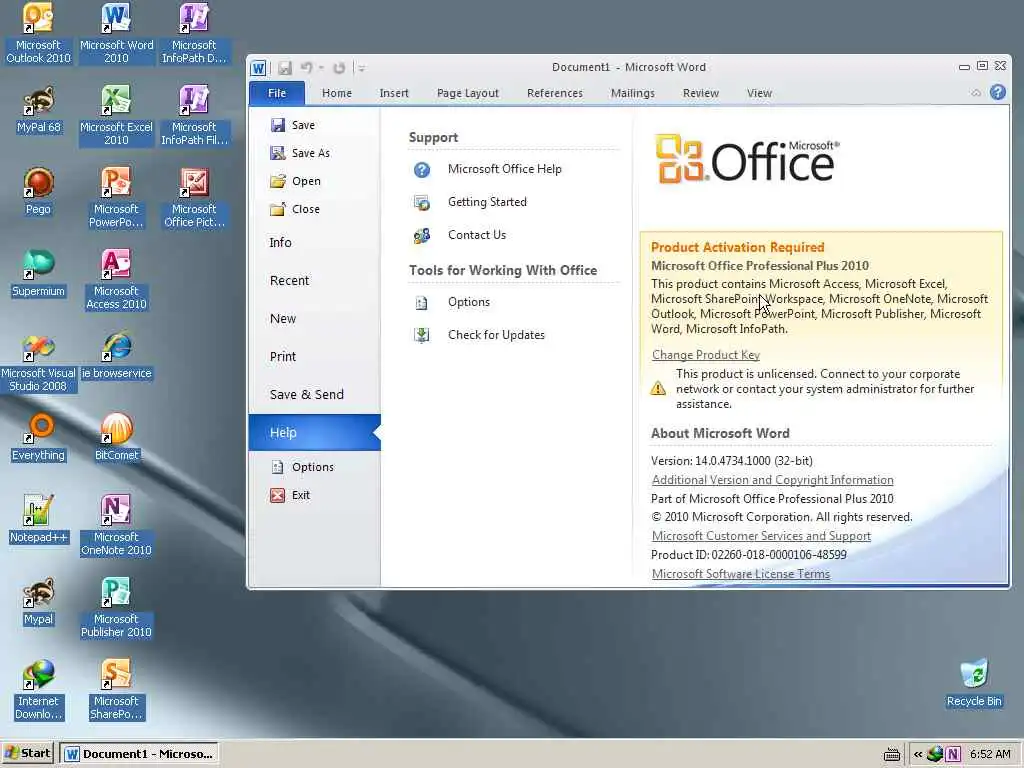This screenshot has width=1024, height=768.
Task: Open Microsoft Publisher 2010 desktop shortcut
Action: coord(116,608)
